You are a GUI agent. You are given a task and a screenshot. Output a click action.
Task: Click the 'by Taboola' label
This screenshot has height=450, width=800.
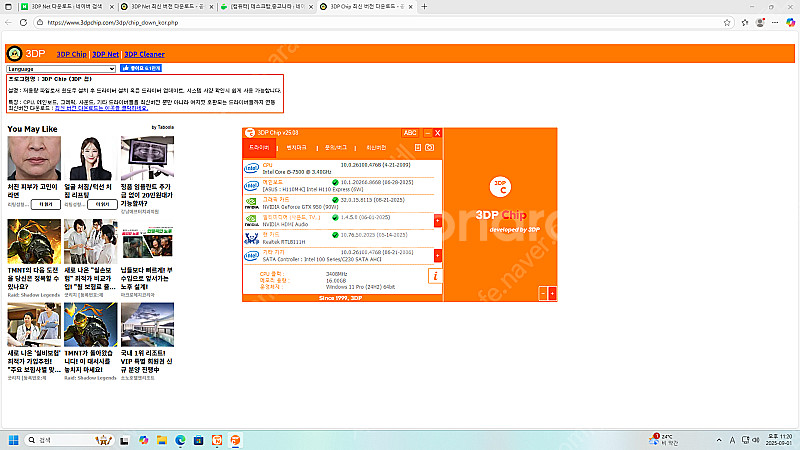point(163,127)
